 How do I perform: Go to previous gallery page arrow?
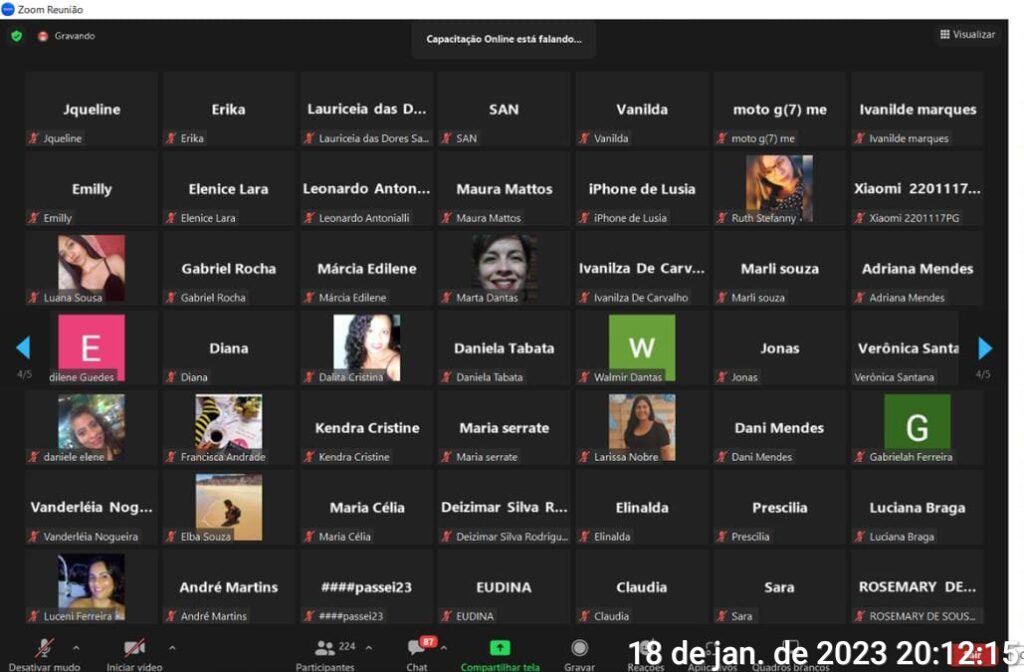23,348
